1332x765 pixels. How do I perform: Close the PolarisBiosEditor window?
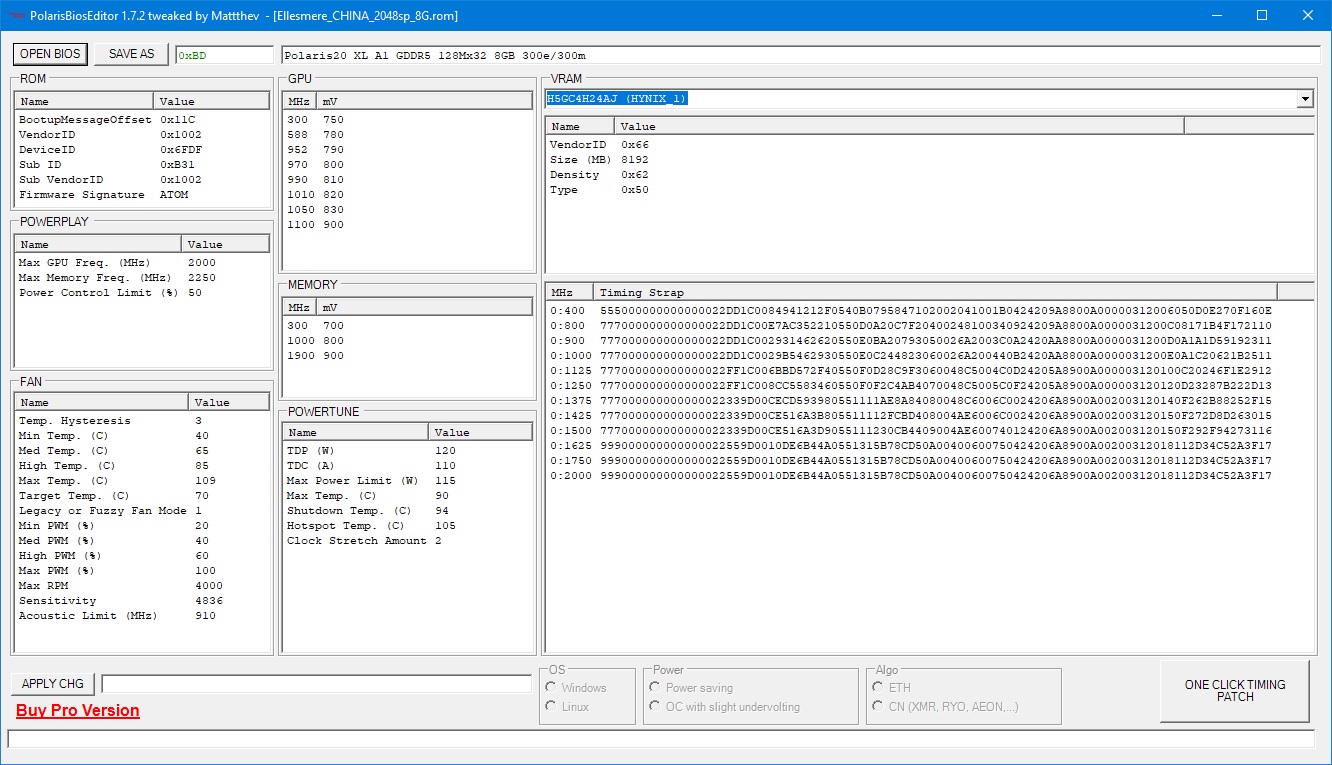[1308, 16]
